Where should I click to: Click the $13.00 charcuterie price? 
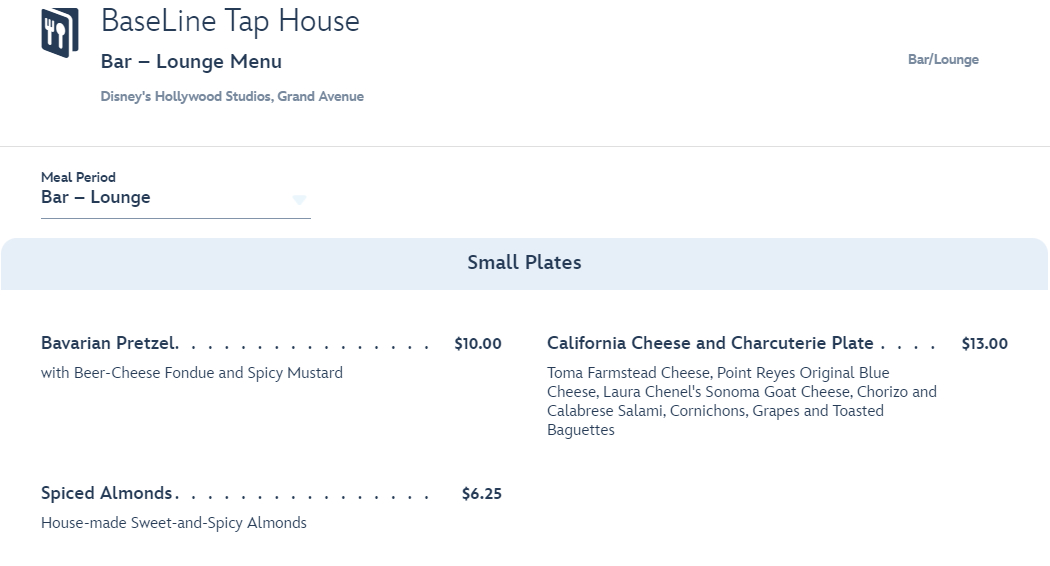click(984, 344)
